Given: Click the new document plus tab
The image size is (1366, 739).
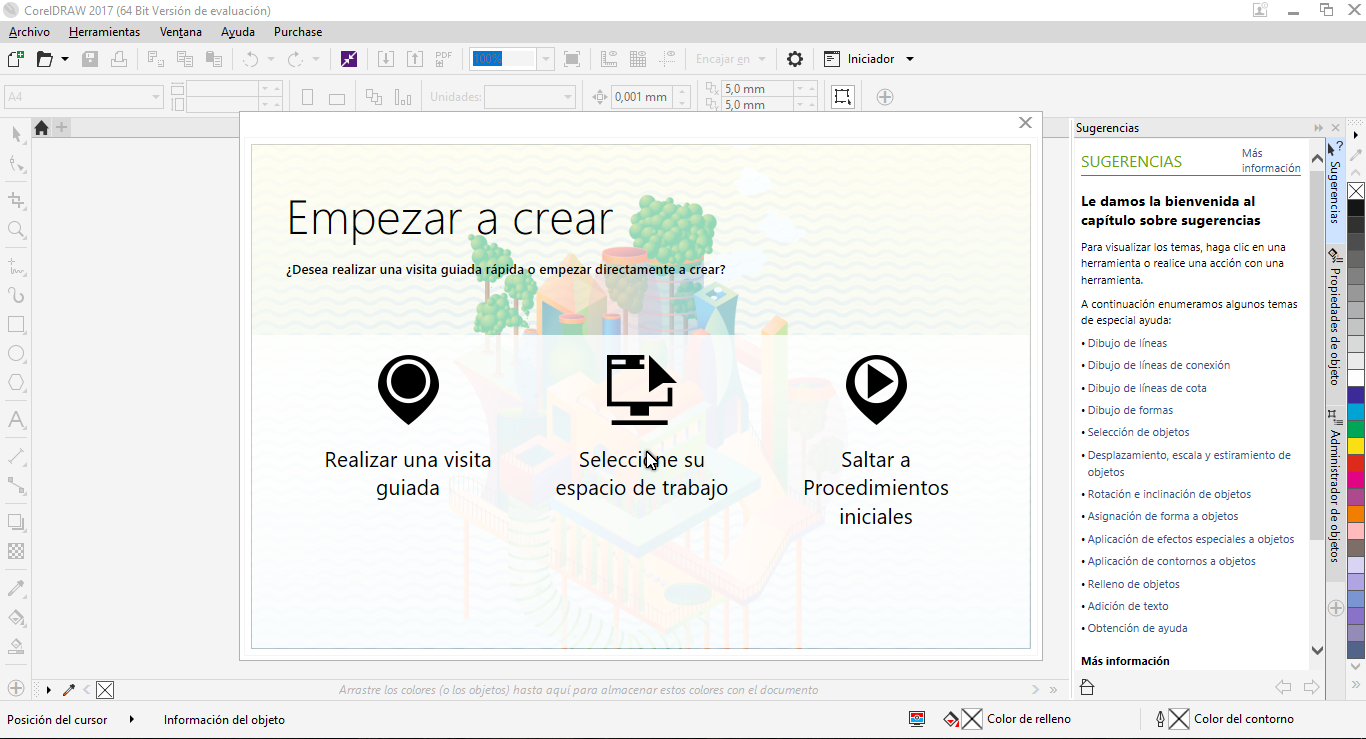Looking at the screenshot, I should coord(61,127).
